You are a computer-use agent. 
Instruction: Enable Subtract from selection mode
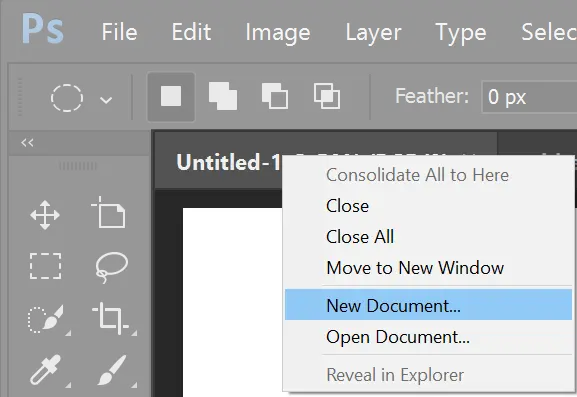tap(275, 96)
